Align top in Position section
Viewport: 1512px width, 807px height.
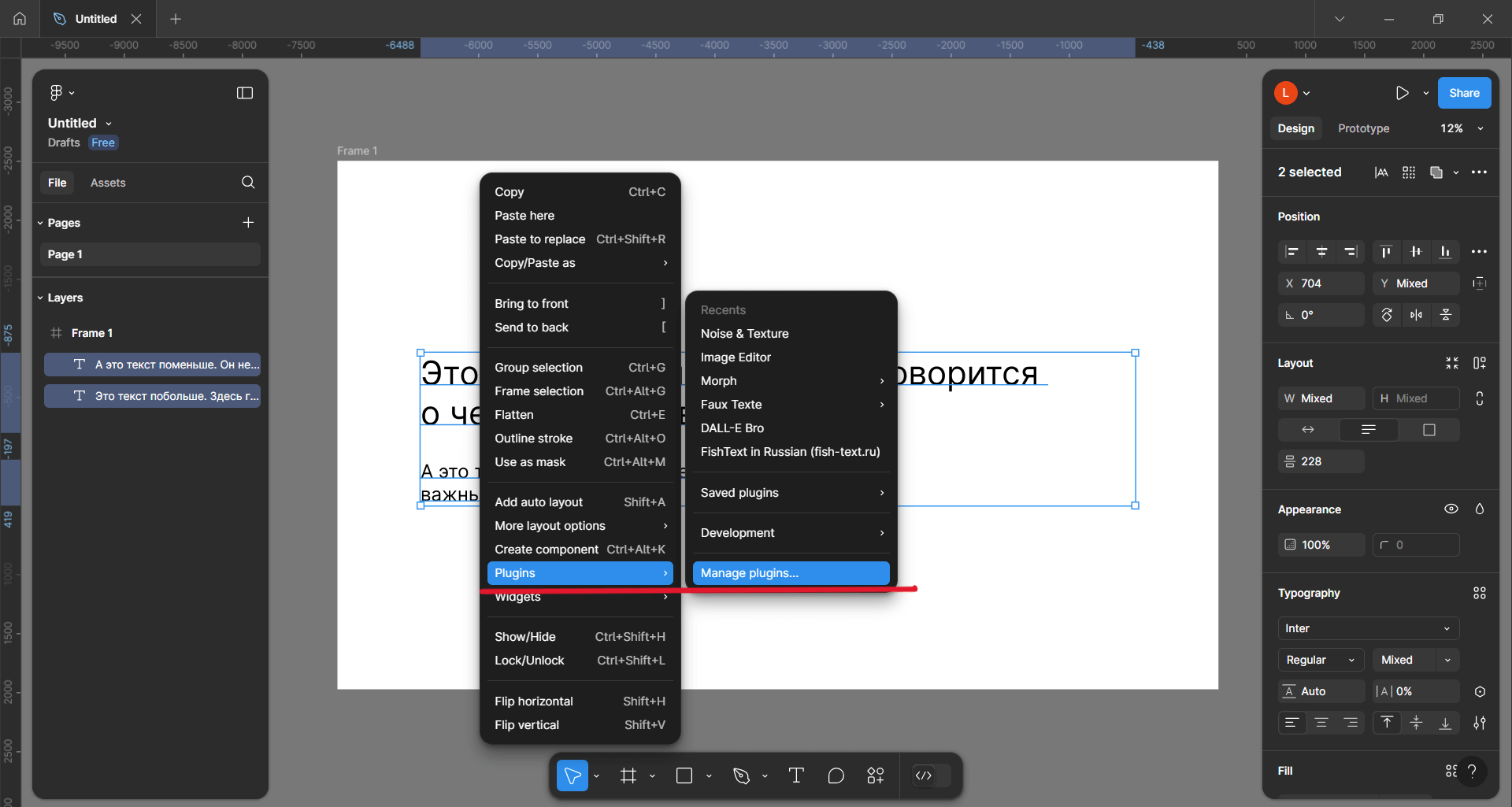click(x=1386, y=252)
